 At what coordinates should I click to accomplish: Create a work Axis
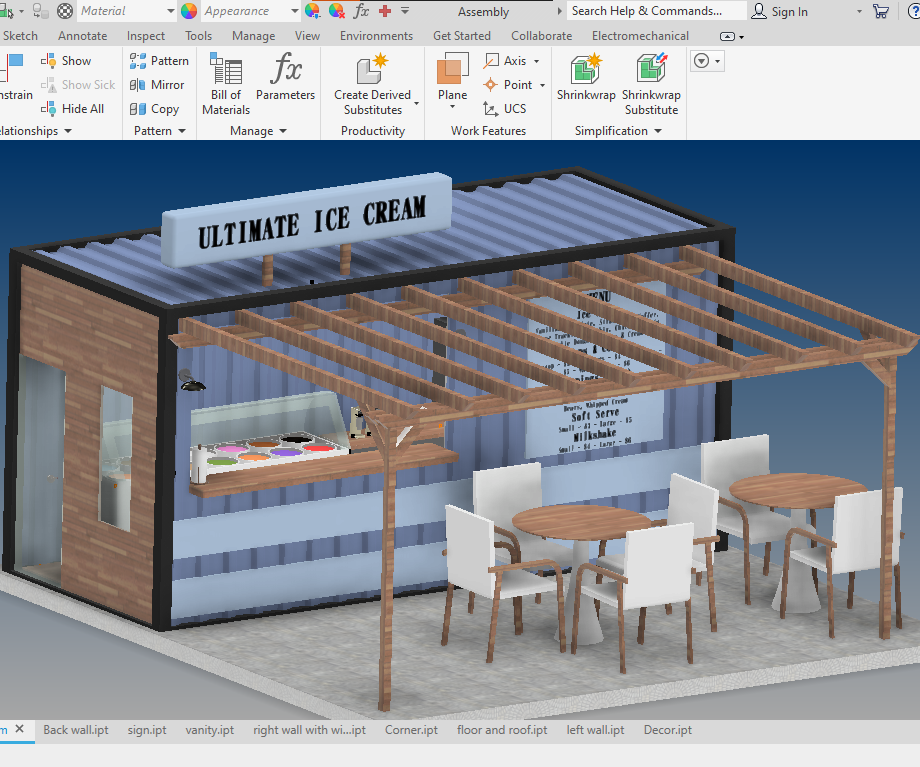point(505,60)
